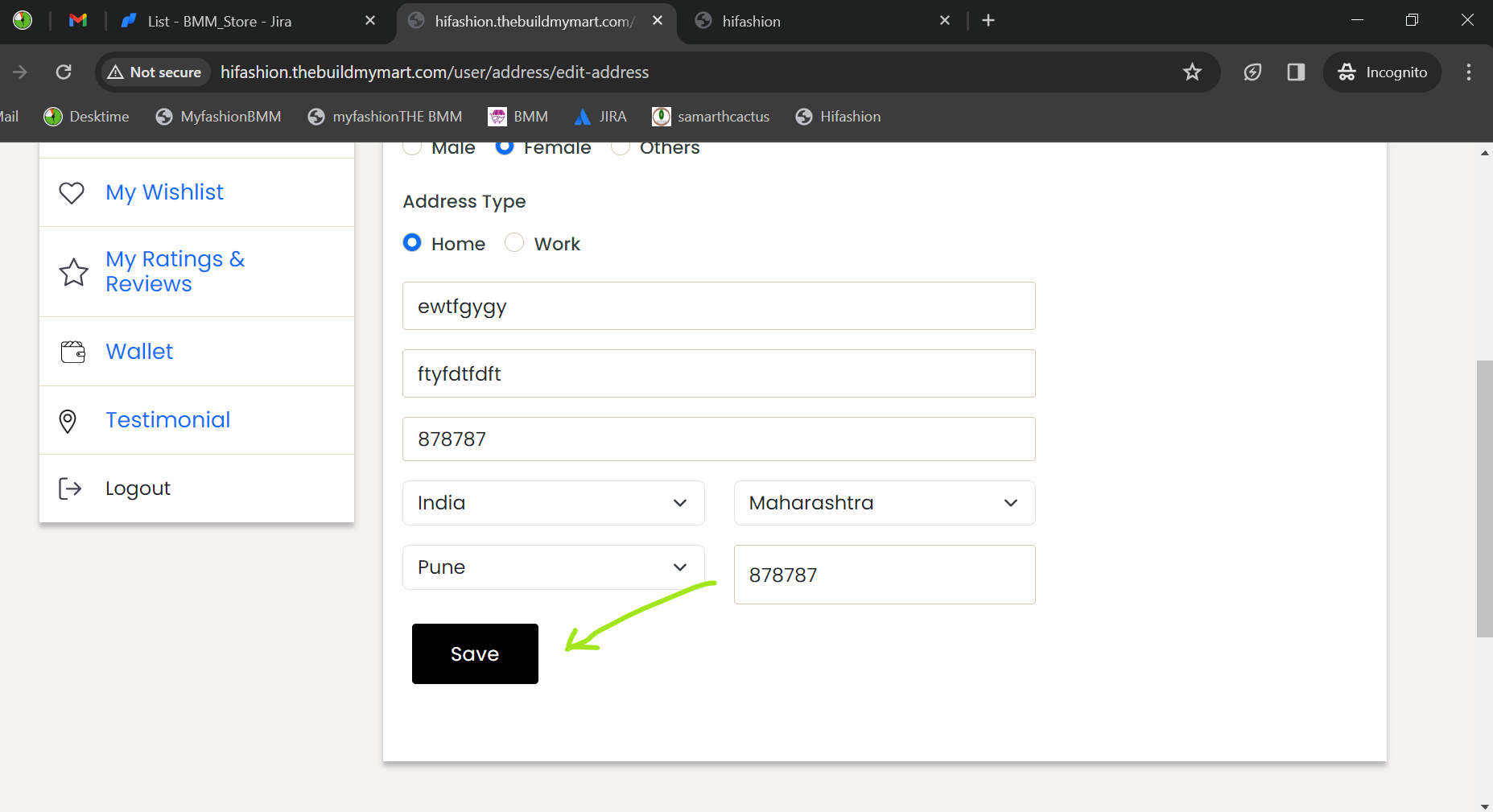1493x812 pixels.
Task: Open Chrome's three-dot menu
Action: pos(1469,72)
